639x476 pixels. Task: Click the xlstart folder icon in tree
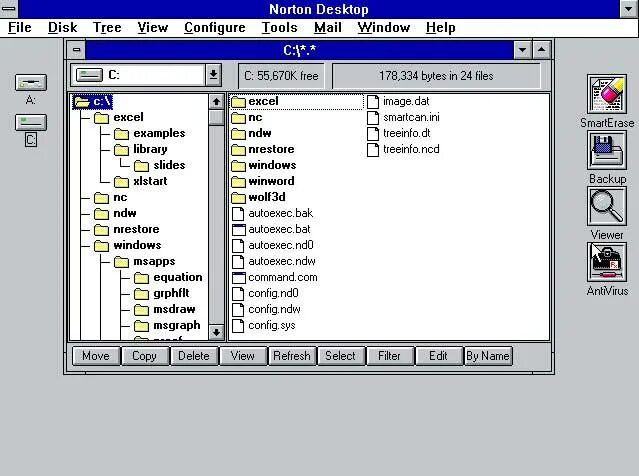click(121, 181)
